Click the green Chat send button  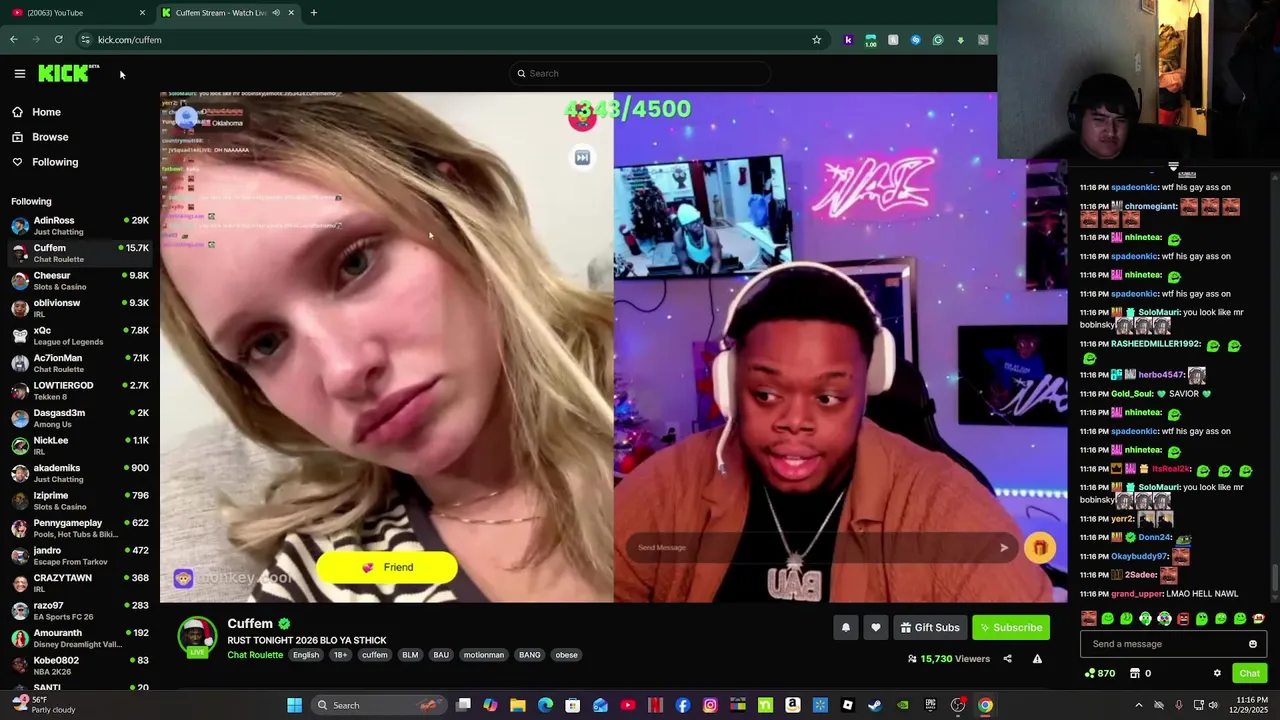click(x=1249, y=673)
